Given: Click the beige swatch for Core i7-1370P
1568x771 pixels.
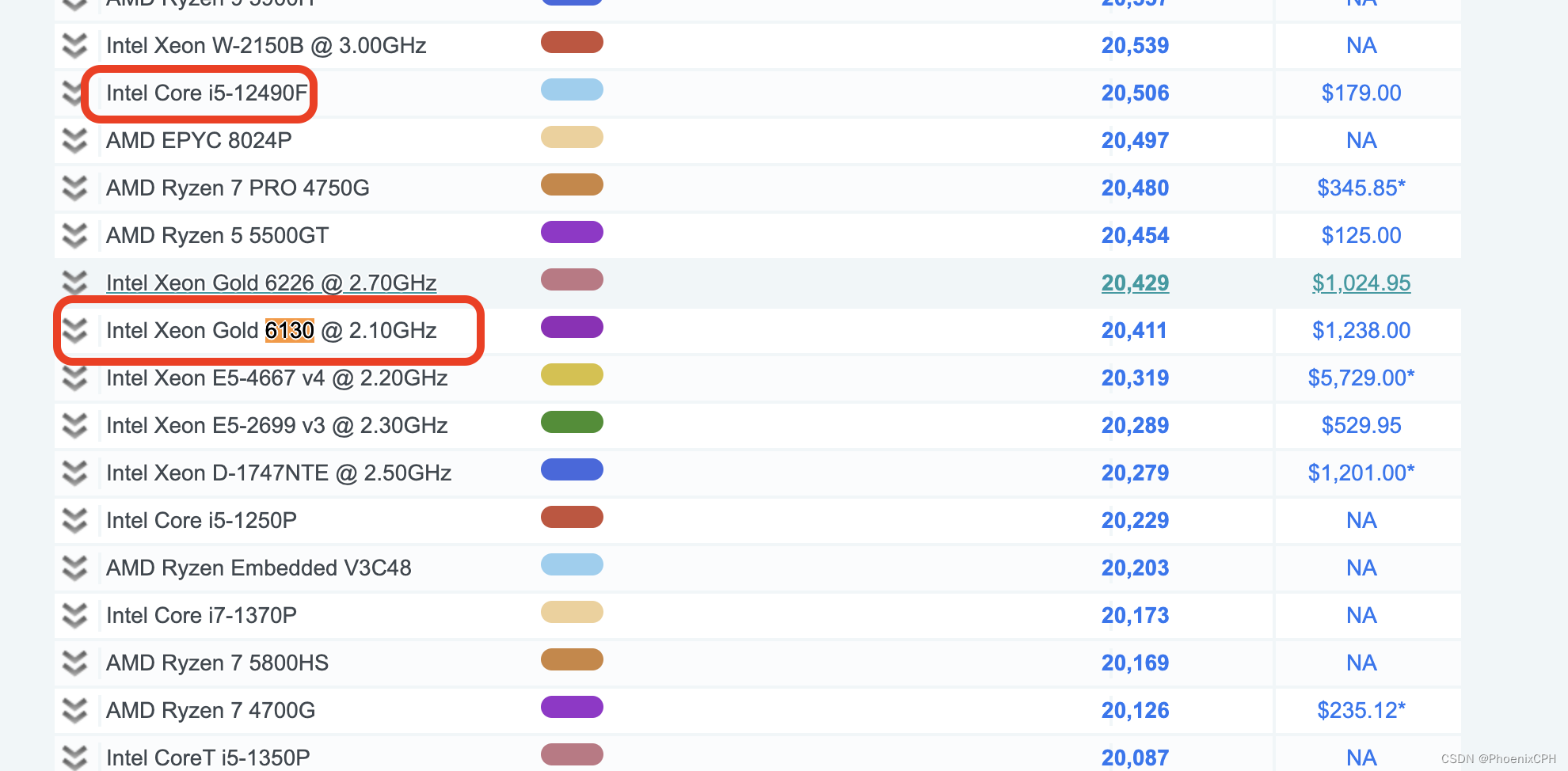Looking at the screenshot, I should 572,612.
